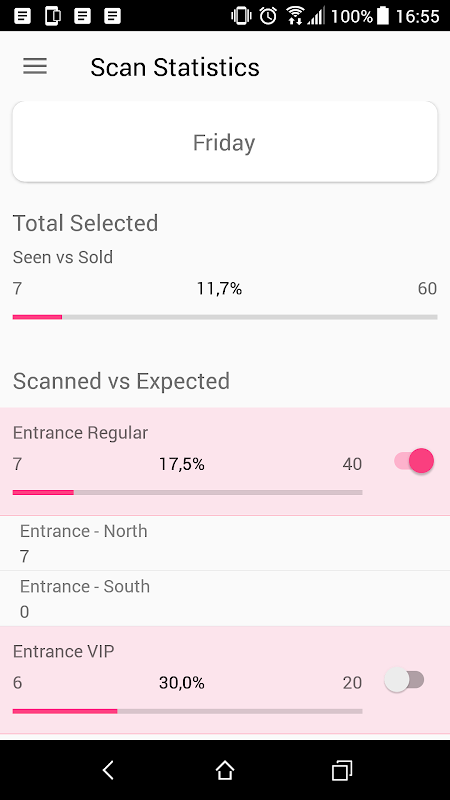Disable the Entrance Regular toggle
The image size is (450, 800).
click(414, 461)
